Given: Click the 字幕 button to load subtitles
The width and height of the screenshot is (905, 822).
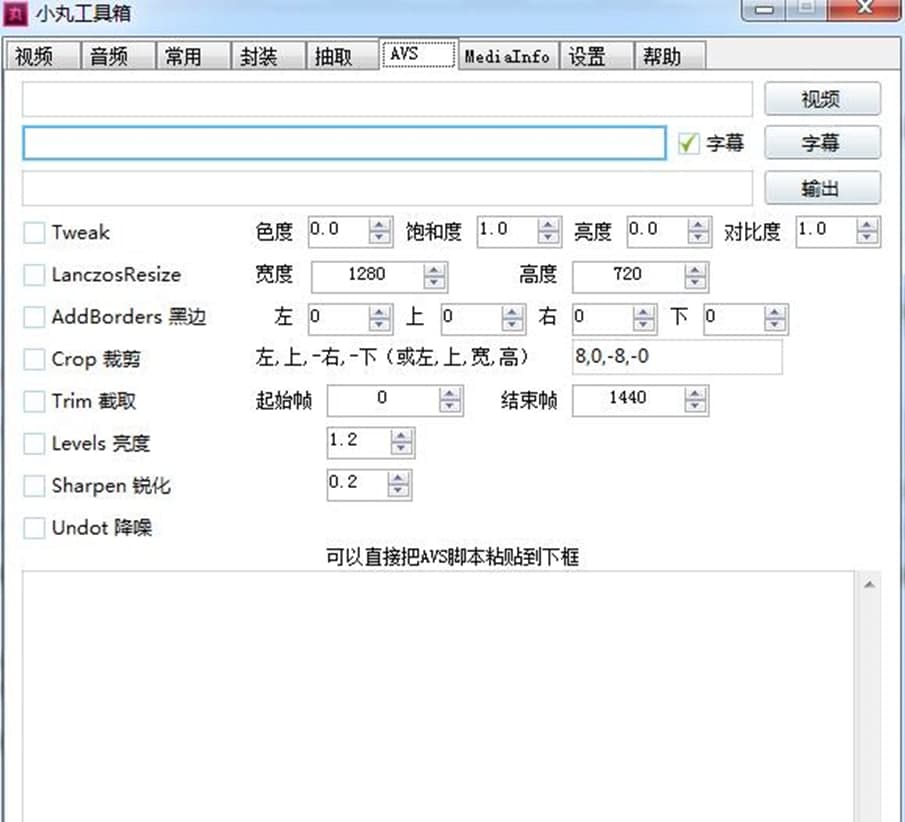Looking at the screenshot, I should pyautogui.click(x=822, y=143).
